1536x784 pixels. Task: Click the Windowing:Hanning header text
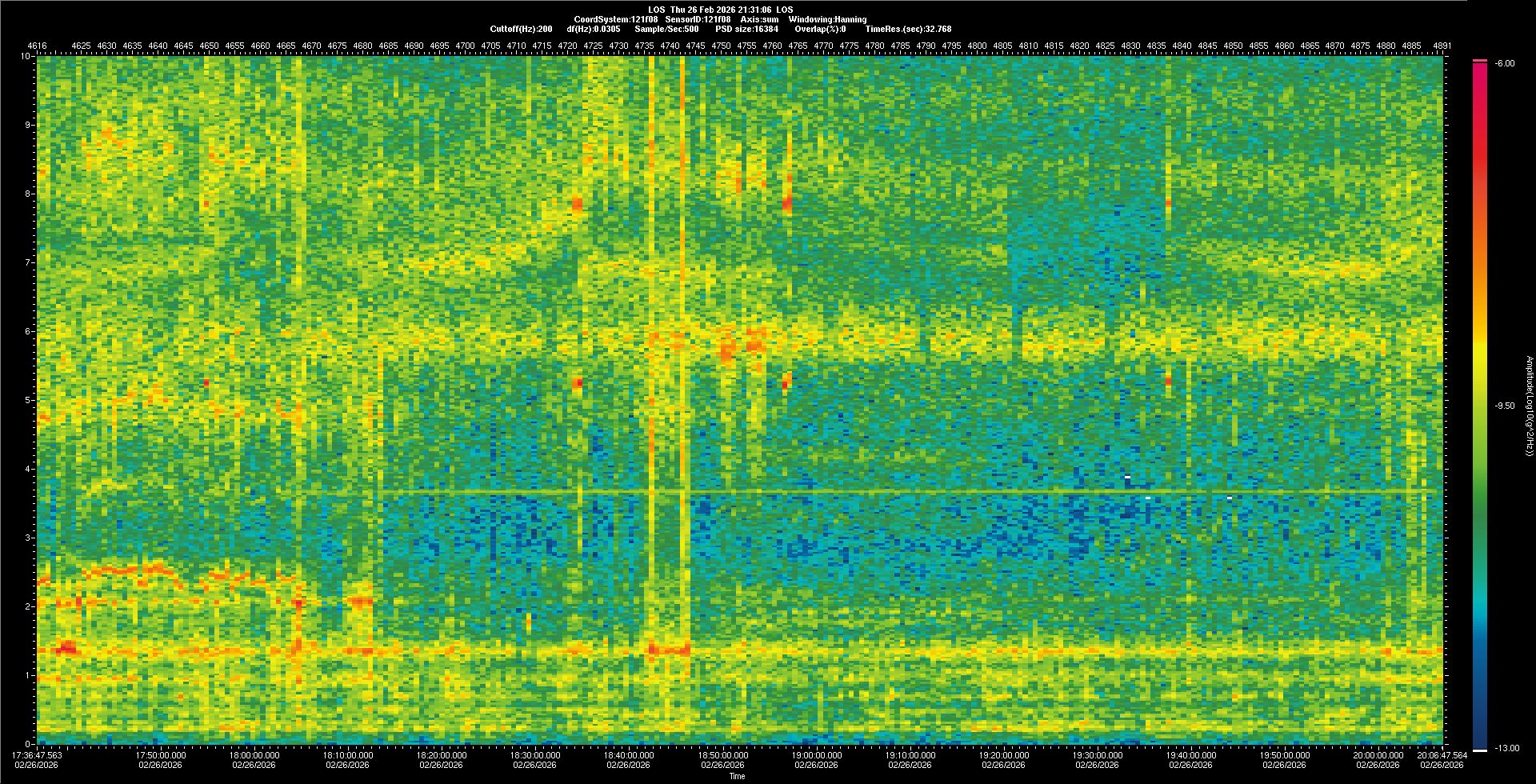tap(826, 19)
